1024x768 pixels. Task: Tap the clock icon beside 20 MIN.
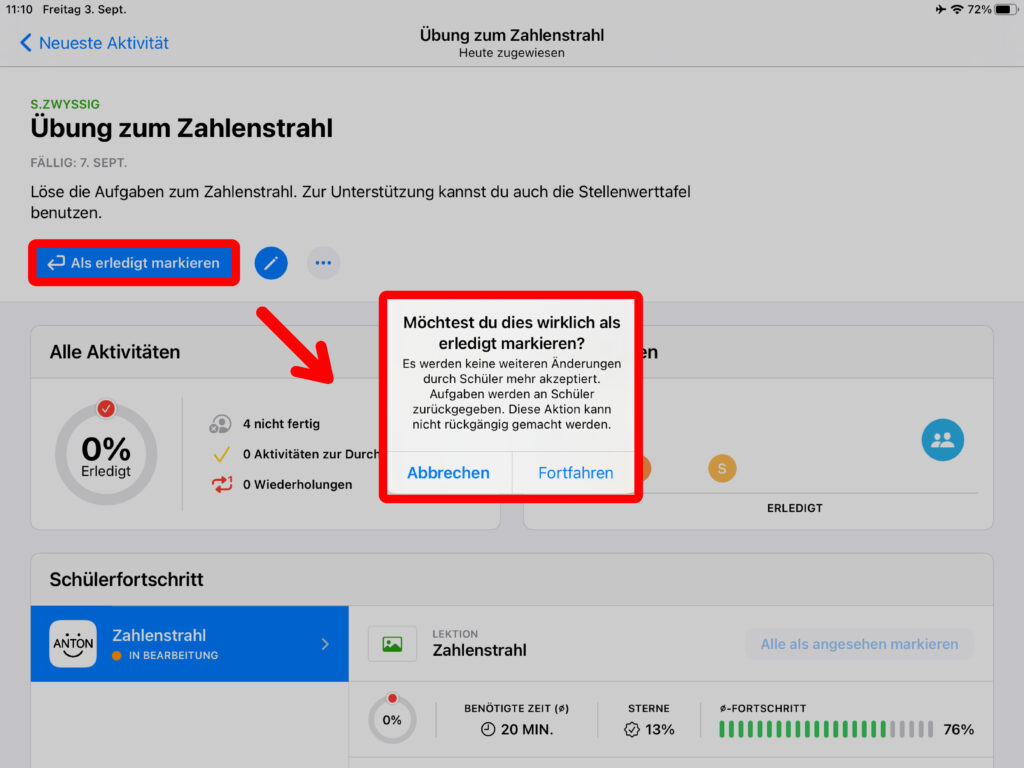click(x=488, y=729)
